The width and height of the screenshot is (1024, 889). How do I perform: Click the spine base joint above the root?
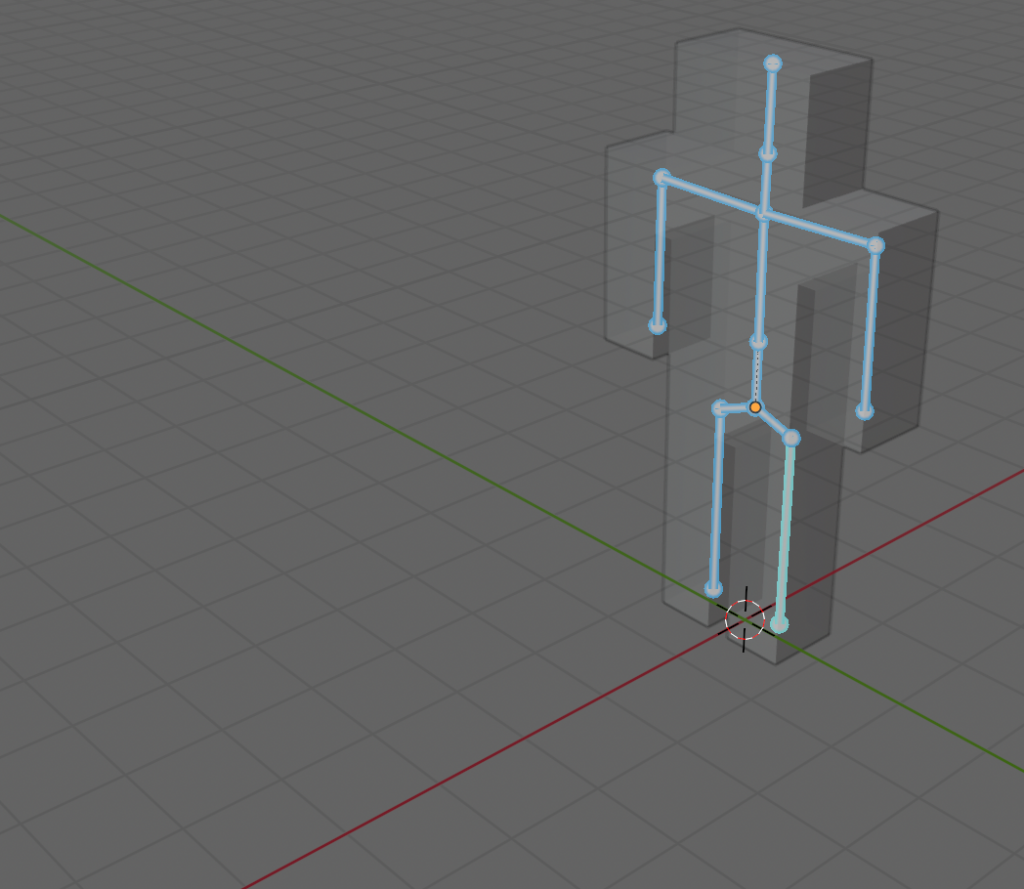coord(759,342)
